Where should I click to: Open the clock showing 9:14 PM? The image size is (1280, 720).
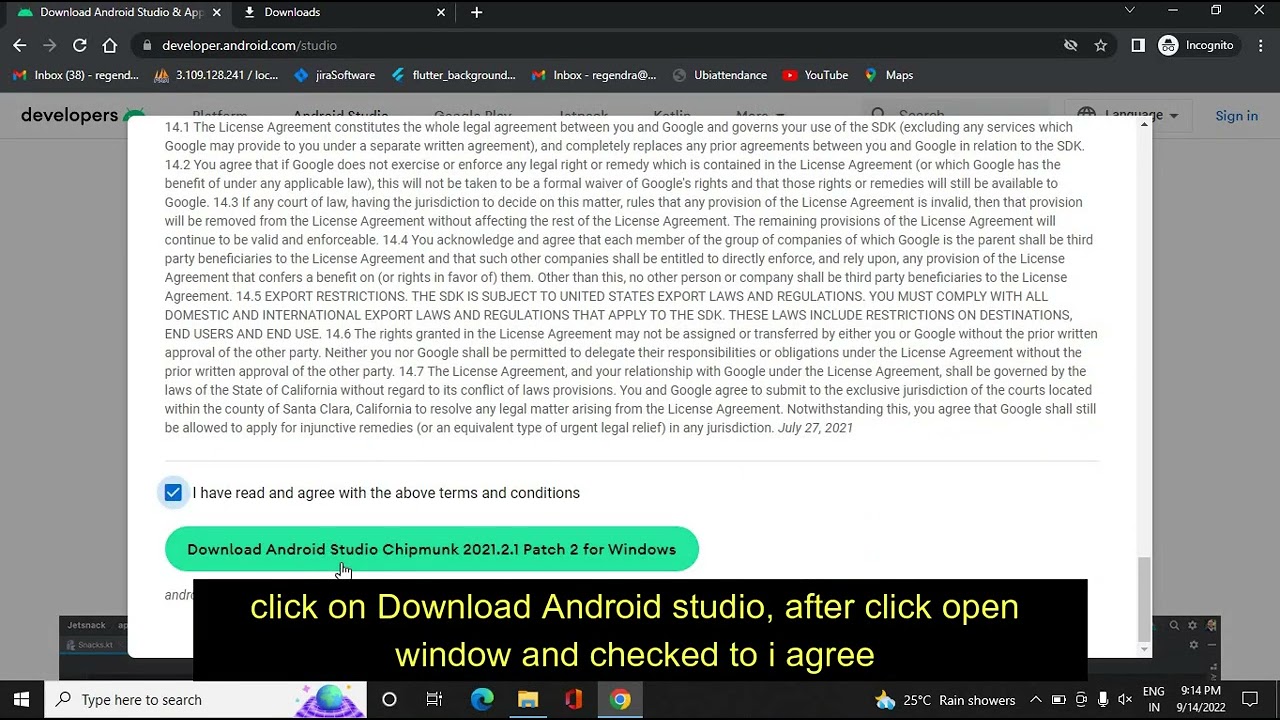pyautogui.click(x=1200, y=700)
